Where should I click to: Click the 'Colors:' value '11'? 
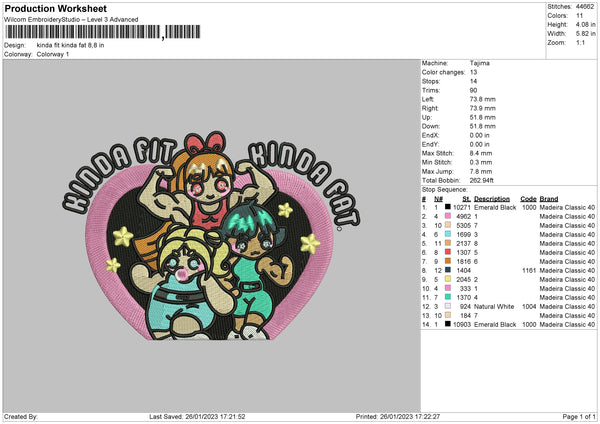tap(579, 16)
